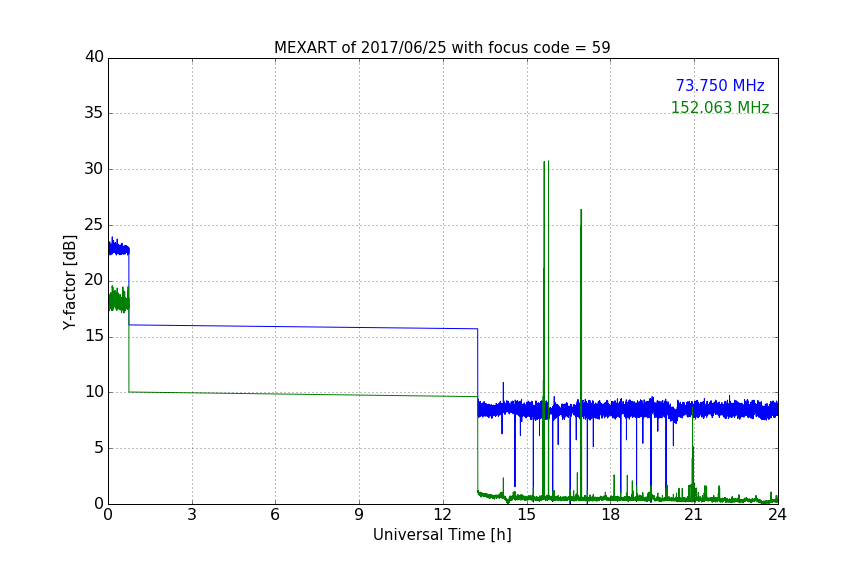Click the y-axis tick label '40'
The width and height of the screenshot is (864, 576).
tap(94, 57)
